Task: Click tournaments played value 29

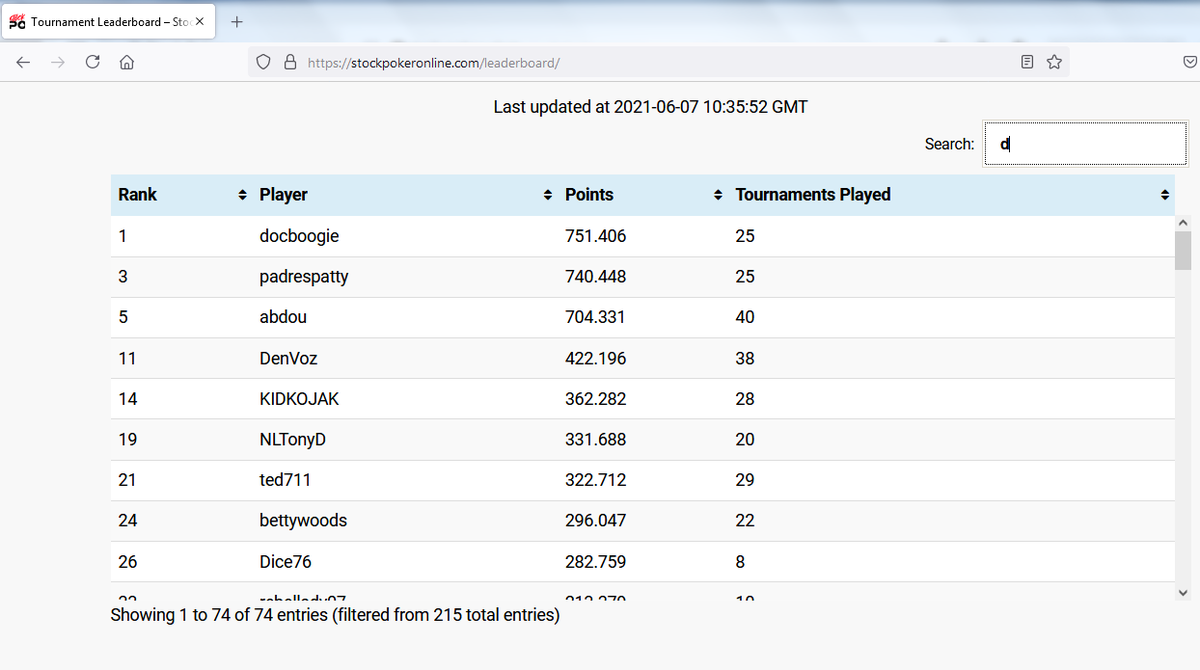Action: coord(745,480)
